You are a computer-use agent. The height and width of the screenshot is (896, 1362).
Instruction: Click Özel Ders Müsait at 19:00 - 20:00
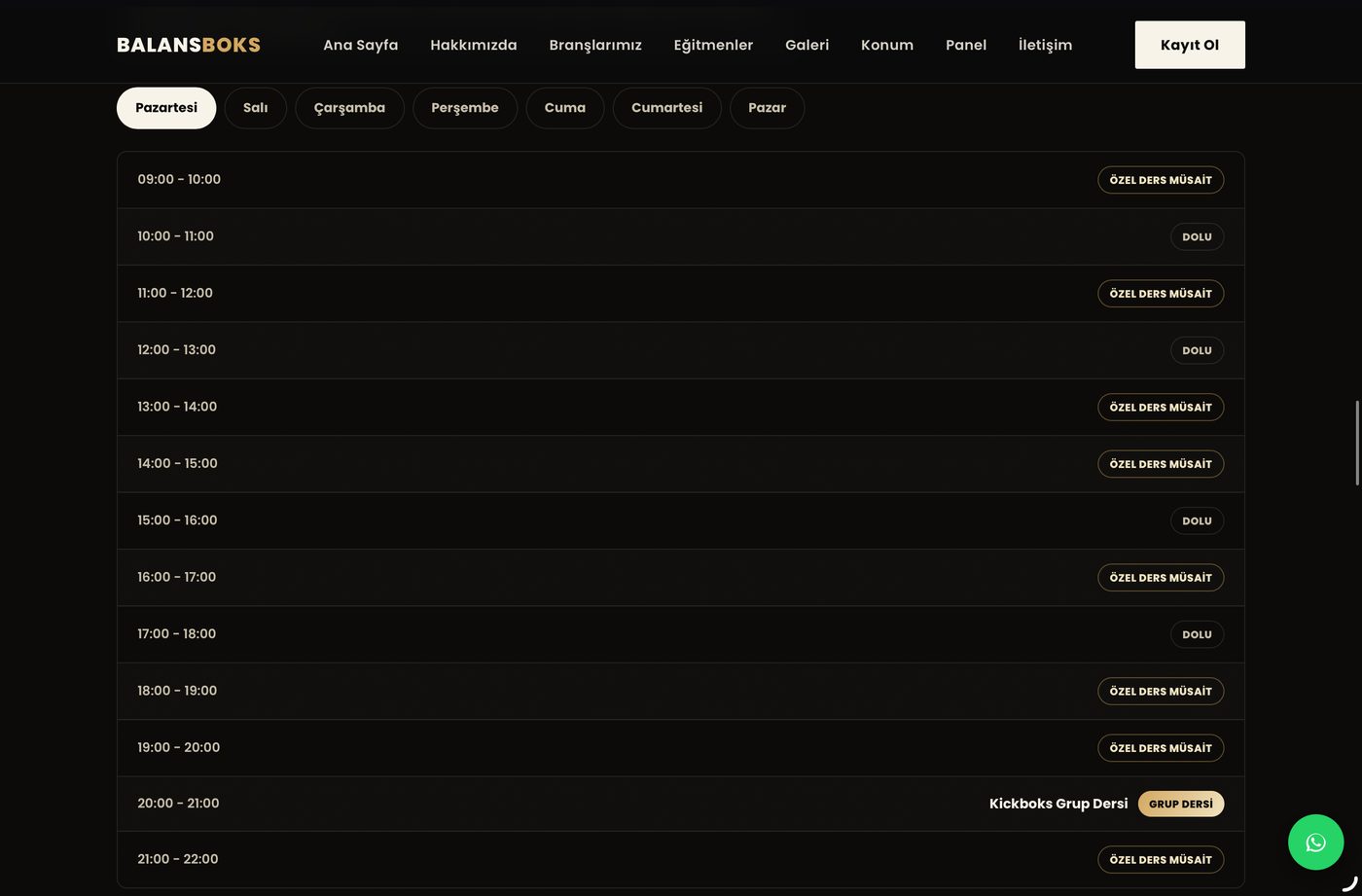[x=1161, y=748]
